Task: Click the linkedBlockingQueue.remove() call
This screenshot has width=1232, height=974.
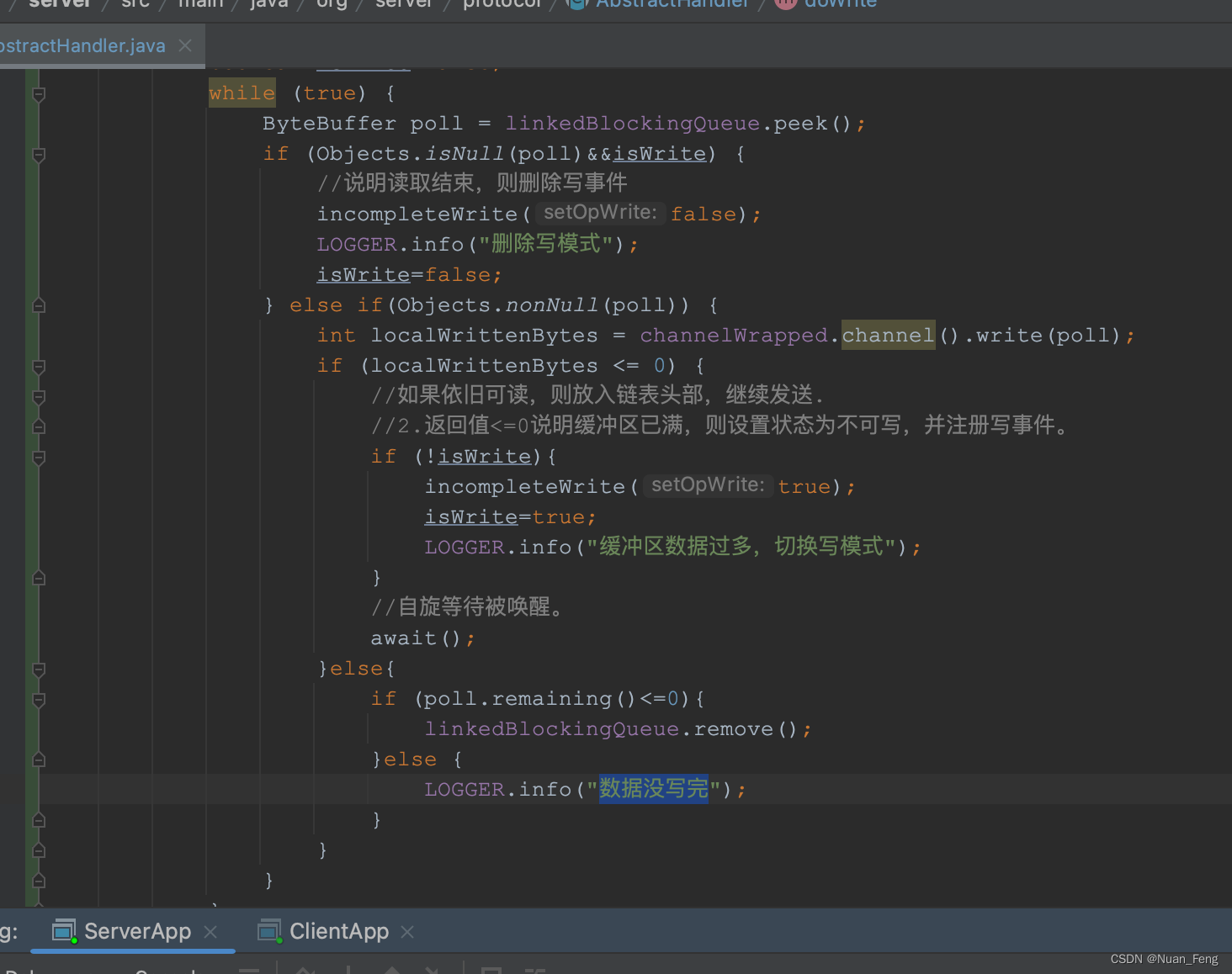Action: coord(612,729)
